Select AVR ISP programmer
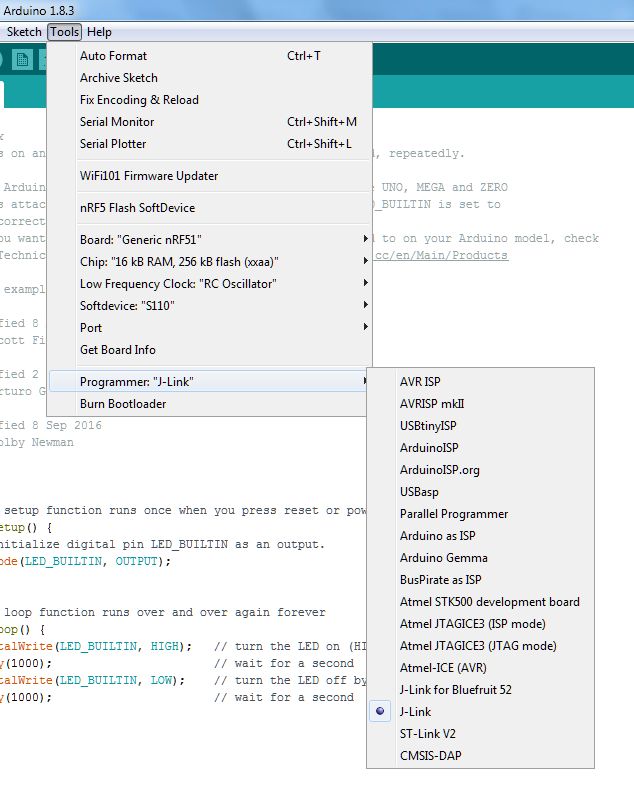The width and height of the screenshot is (634, 787). pyautogui.click(x=481, y=382)
